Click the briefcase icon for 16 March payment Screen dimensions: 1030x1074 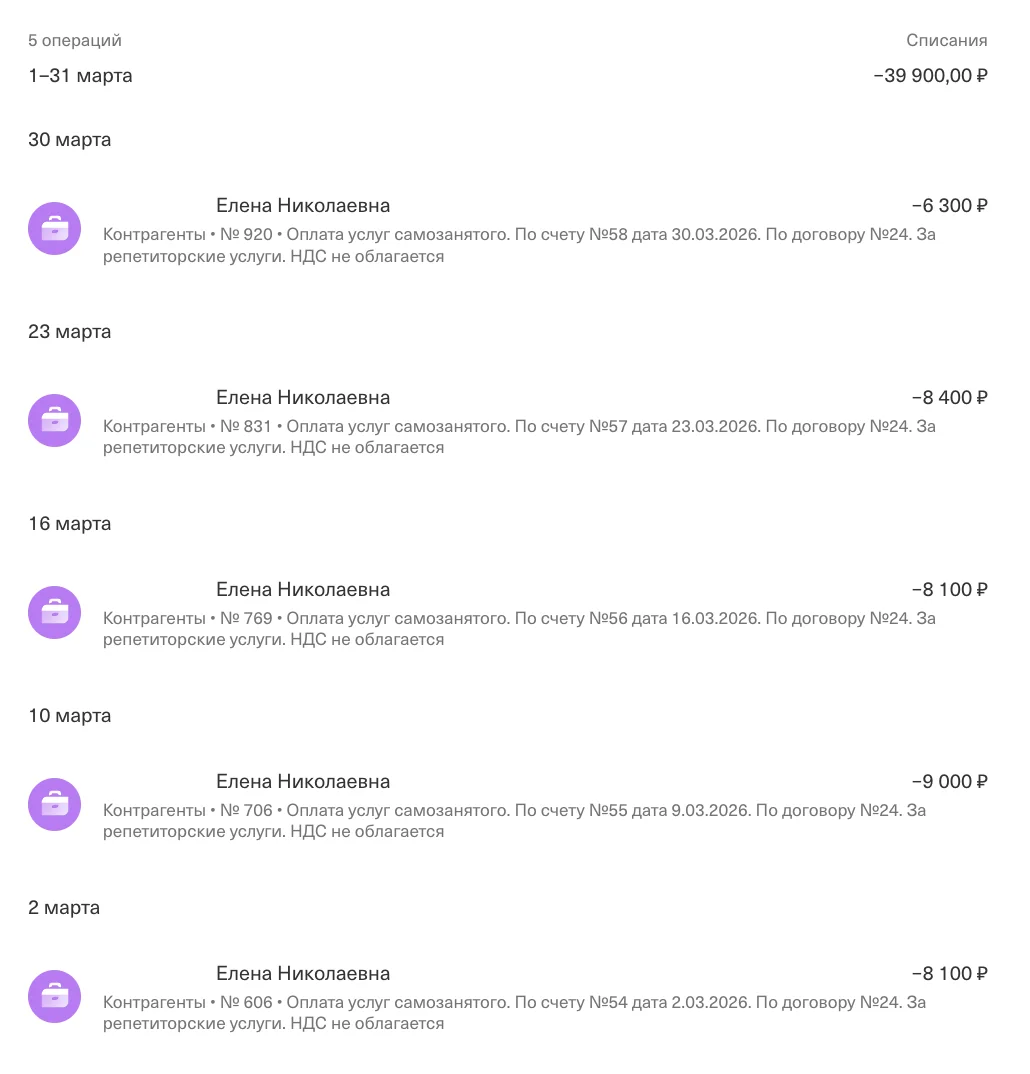54,612
